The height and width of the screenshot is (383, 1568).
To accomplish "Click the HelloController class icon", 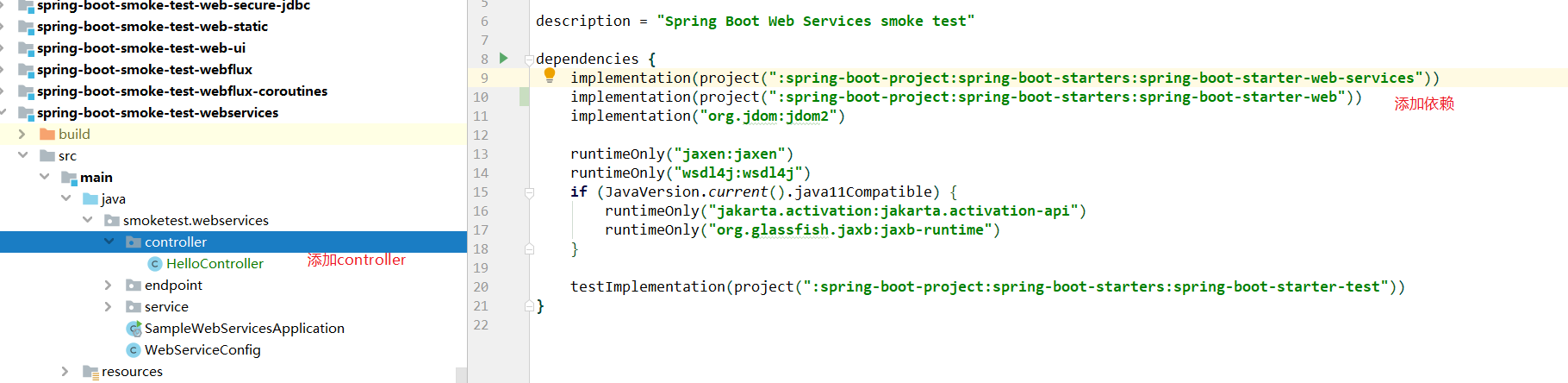I will click(x=155, y=264).
